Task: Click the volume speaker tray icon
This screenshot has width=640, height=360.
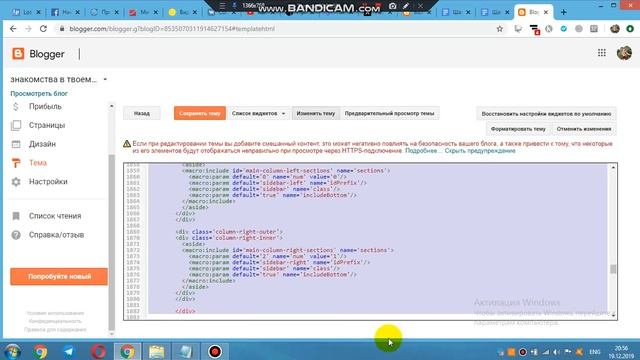Action: [x=556, y=352]
